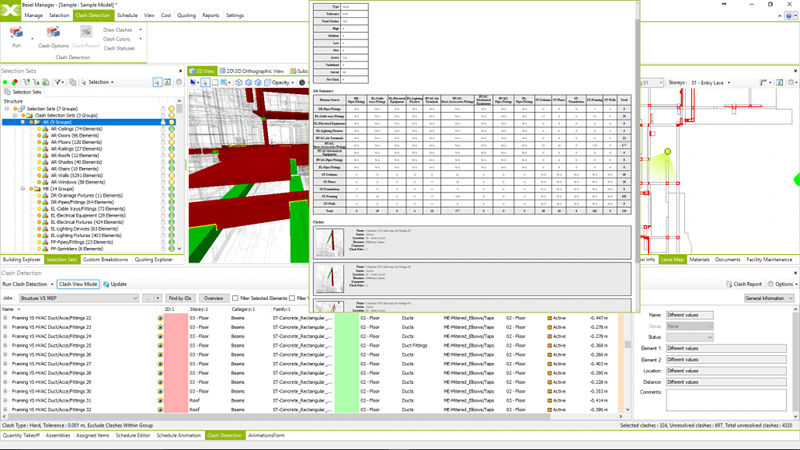
Task: Toggle Clash View Mode
Action: pyautogui.click(x=77, y=284)
